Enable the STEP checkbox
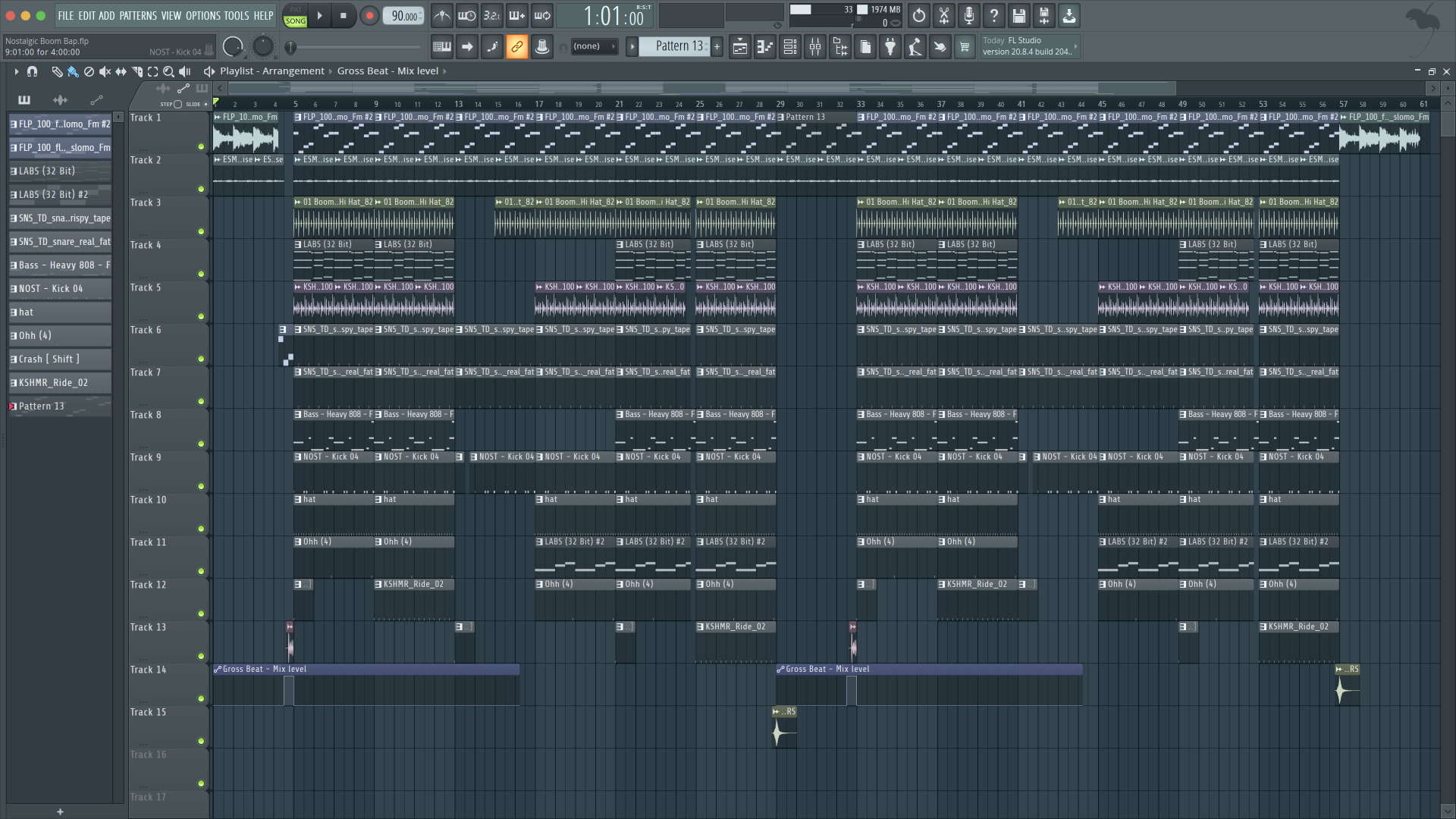1456x819 pixels. click(x=177, y=104)
